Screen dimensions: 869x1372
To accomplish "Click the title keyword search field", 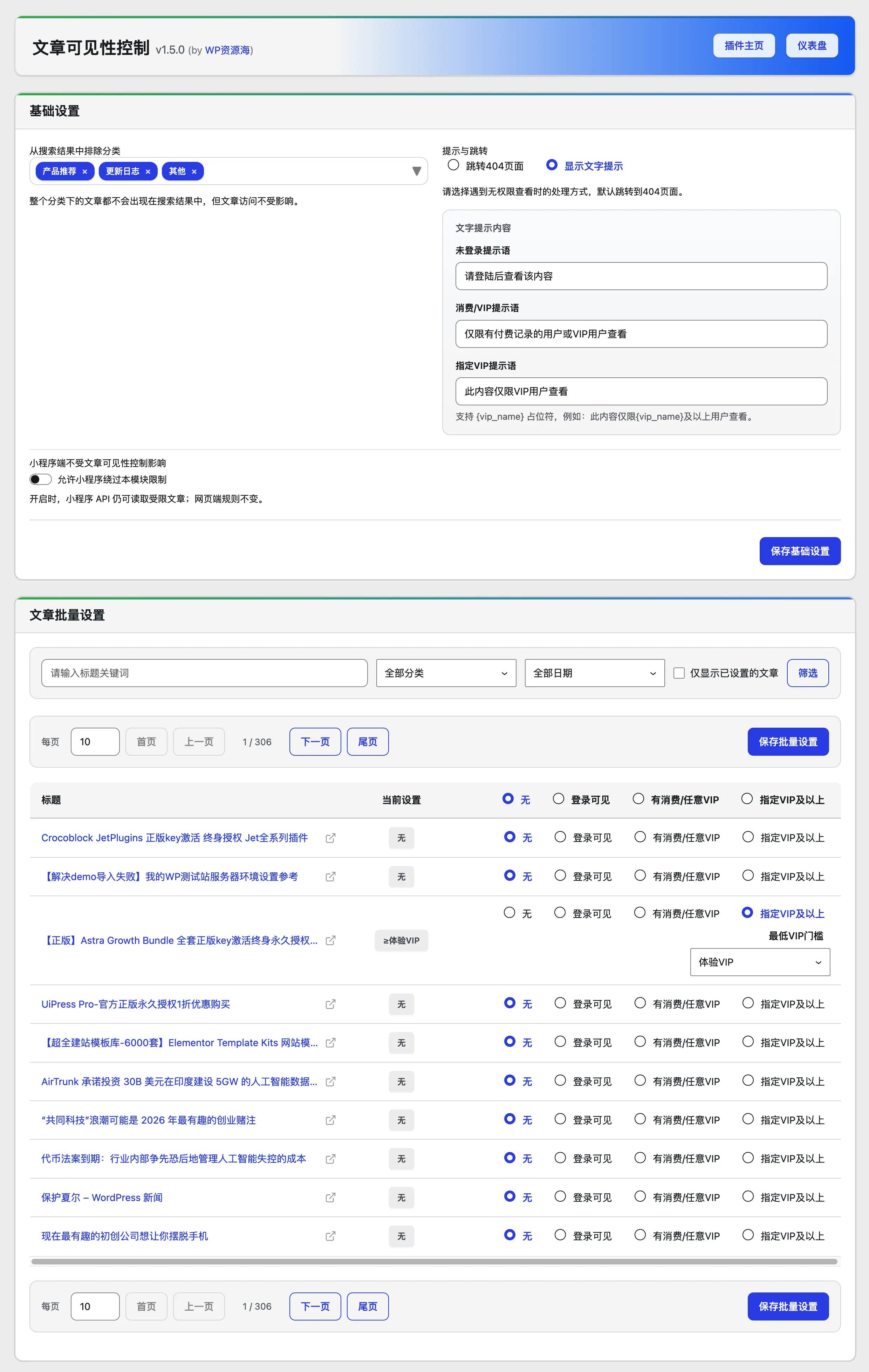I will tap(205, 673).
